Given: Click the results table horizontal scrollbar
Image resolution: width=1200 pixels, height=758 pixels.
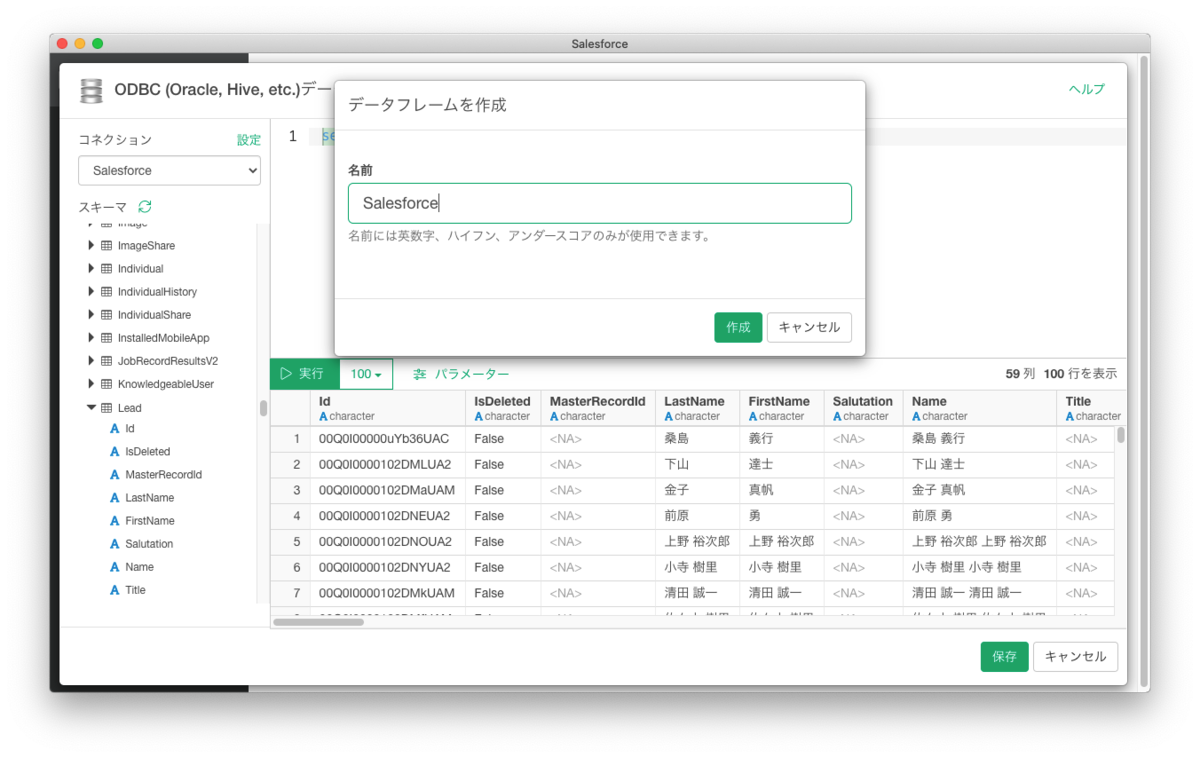Looking at the screenshot, I should tap(319, 622).
